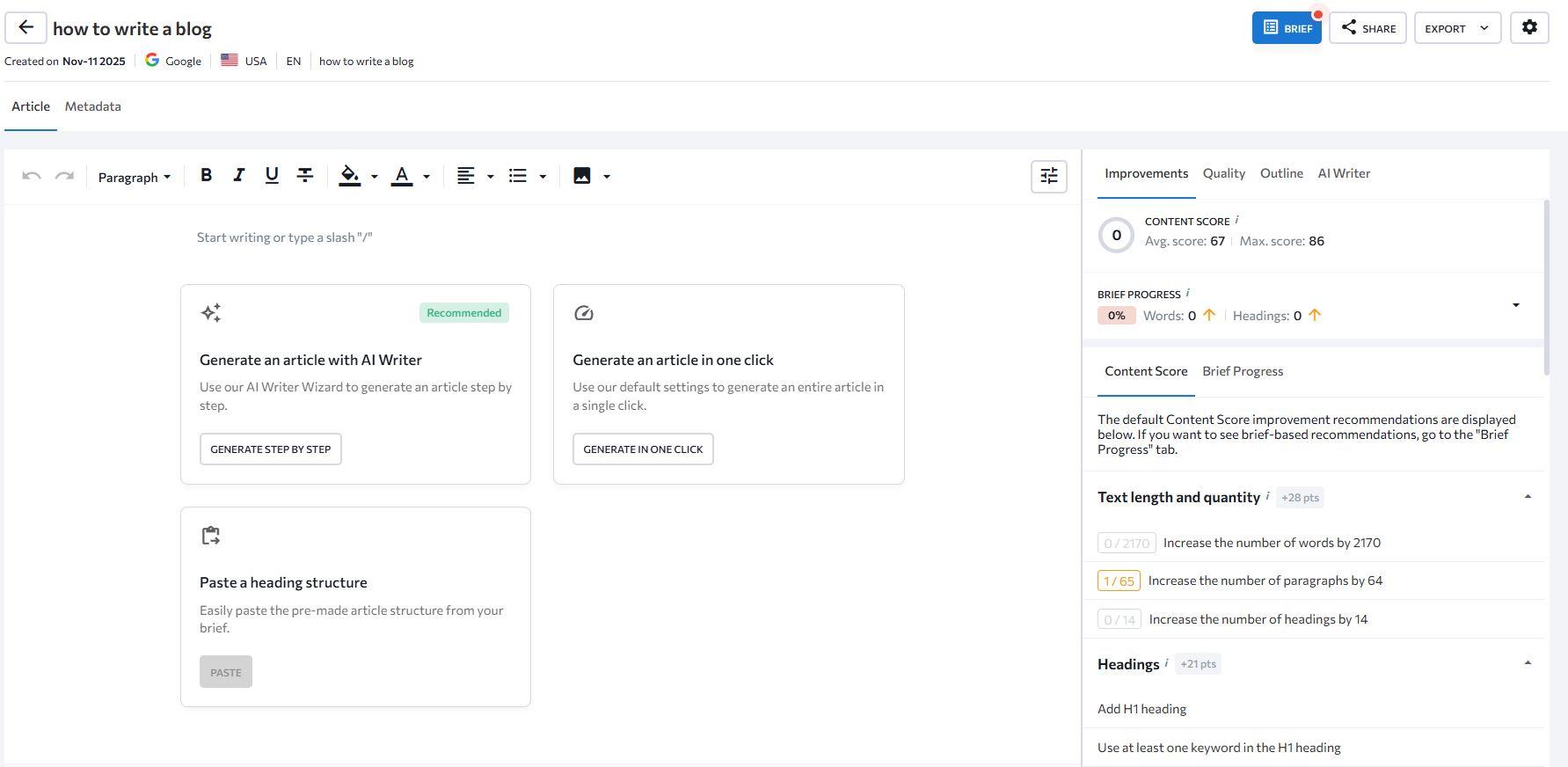The width and height of the screenshot is (1568, 767).
Task: Click the Recommended badge
Action: click(x=464, y=313)
